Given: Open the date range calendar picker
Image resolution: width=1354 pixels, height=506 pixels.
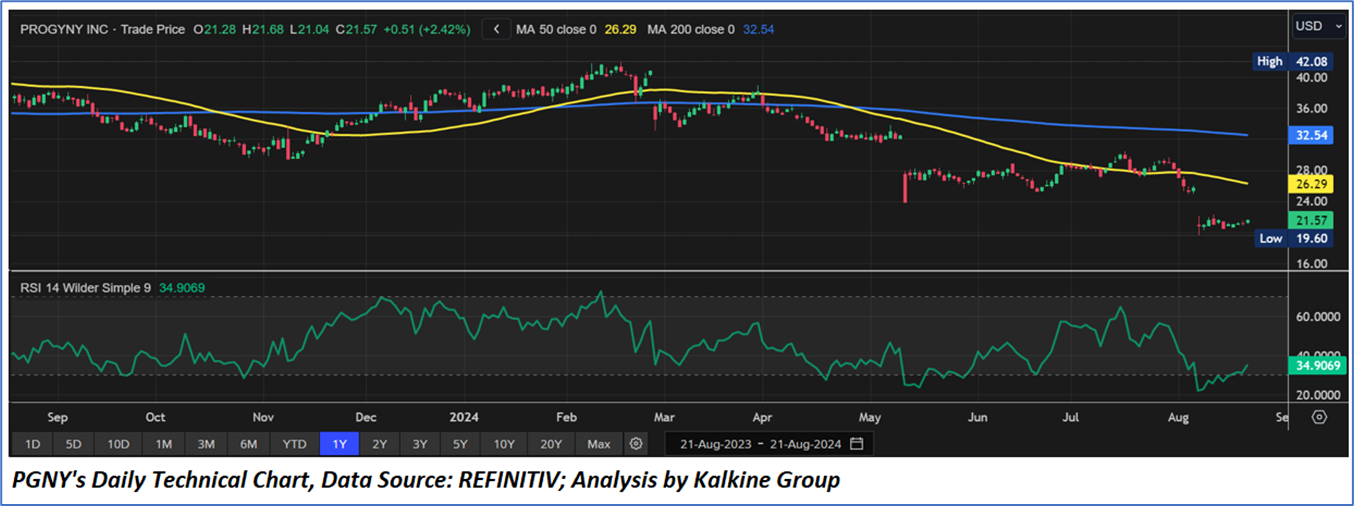Looking at the screenshot, I should (856, 443).
